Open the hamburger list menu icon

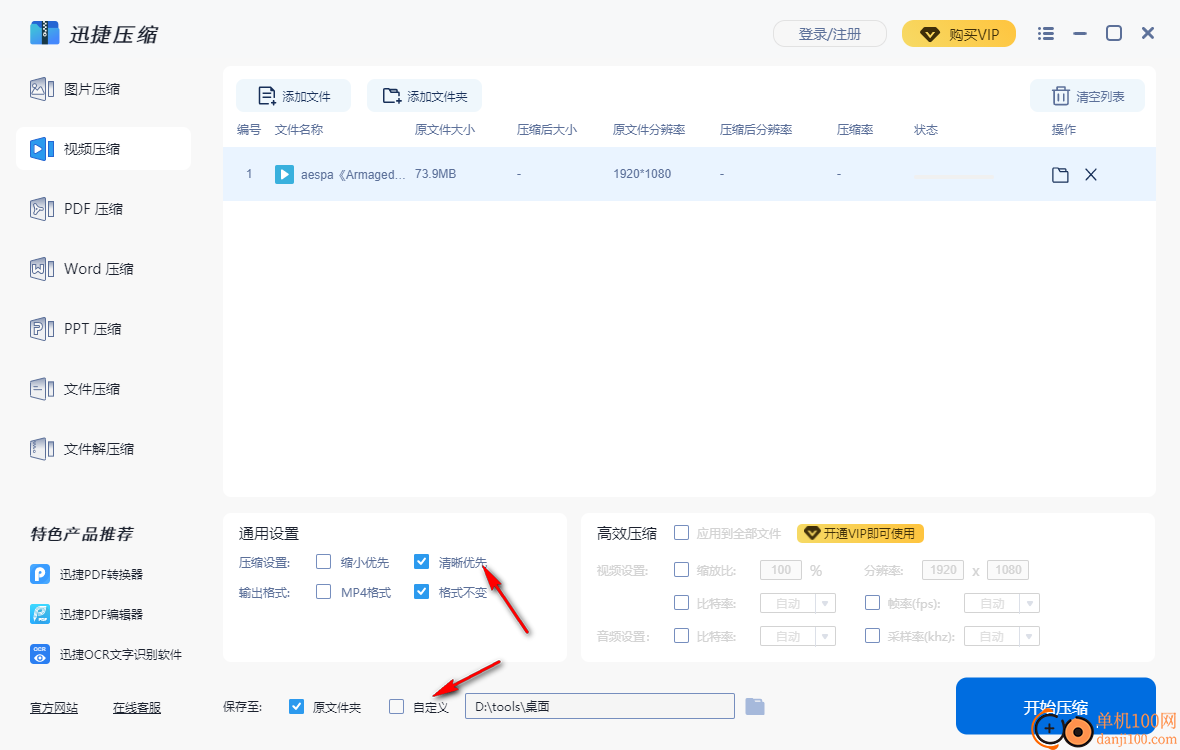tap(1045, 33)
